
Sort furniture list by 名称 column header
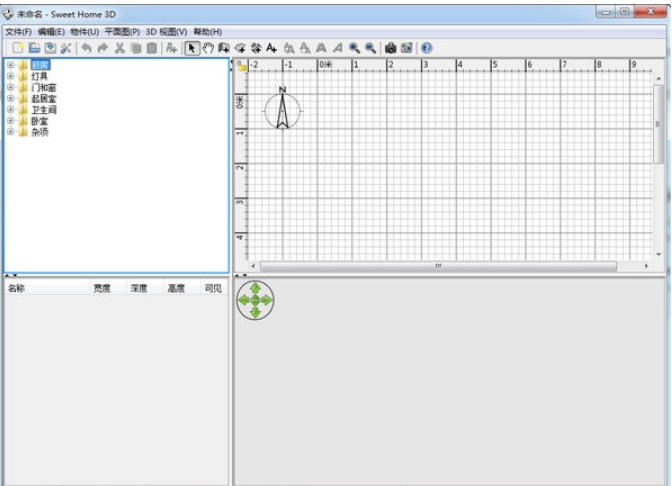[17, 288]
